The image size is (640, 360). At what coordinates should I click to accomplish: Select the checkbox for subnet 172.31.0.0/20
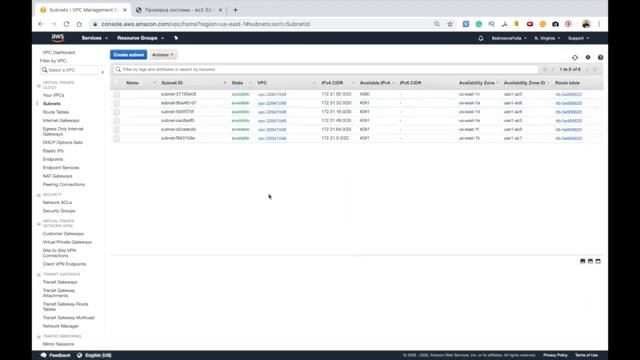(117, 138)
